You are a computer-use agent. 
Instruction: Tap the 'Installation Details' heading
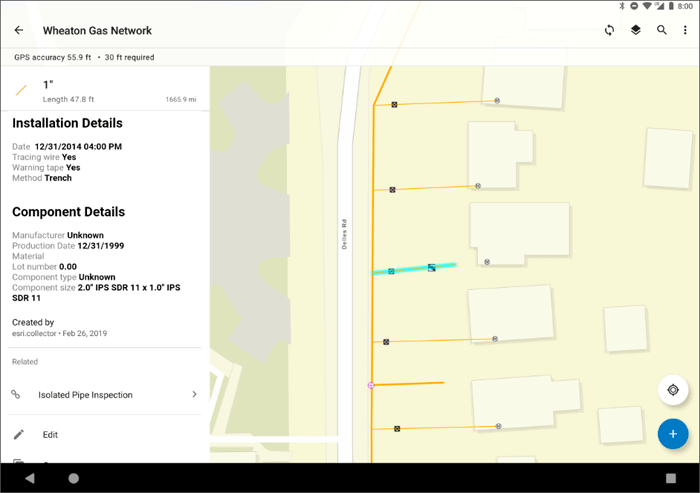pyautogui.click(x=67, y=123)
